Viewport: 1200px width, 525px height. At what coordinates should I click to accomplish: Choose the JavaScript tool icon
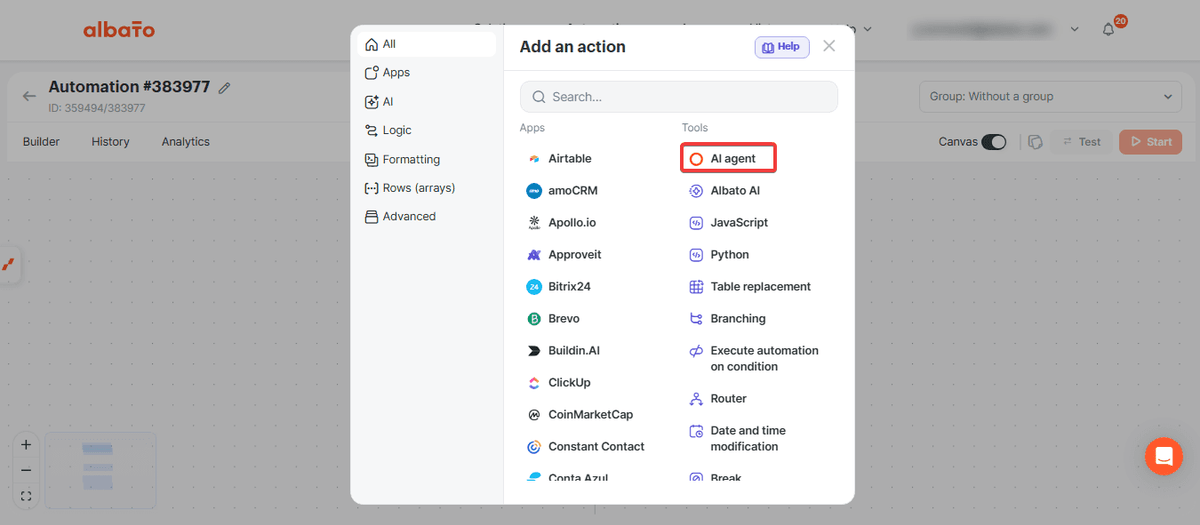coord(696,223)
